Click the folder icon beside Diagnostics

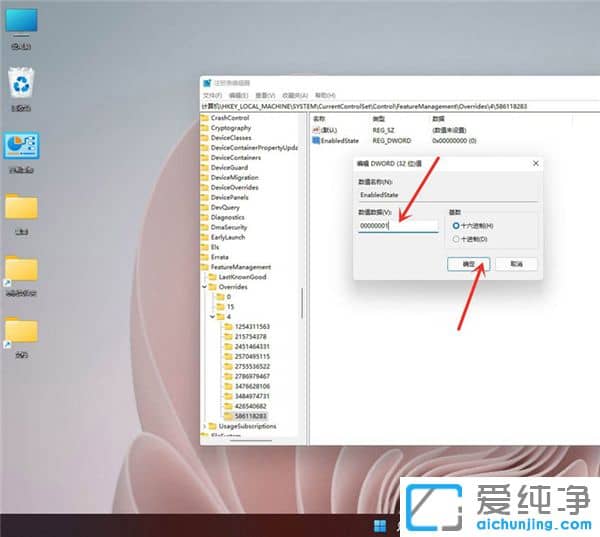pos(205,217)
